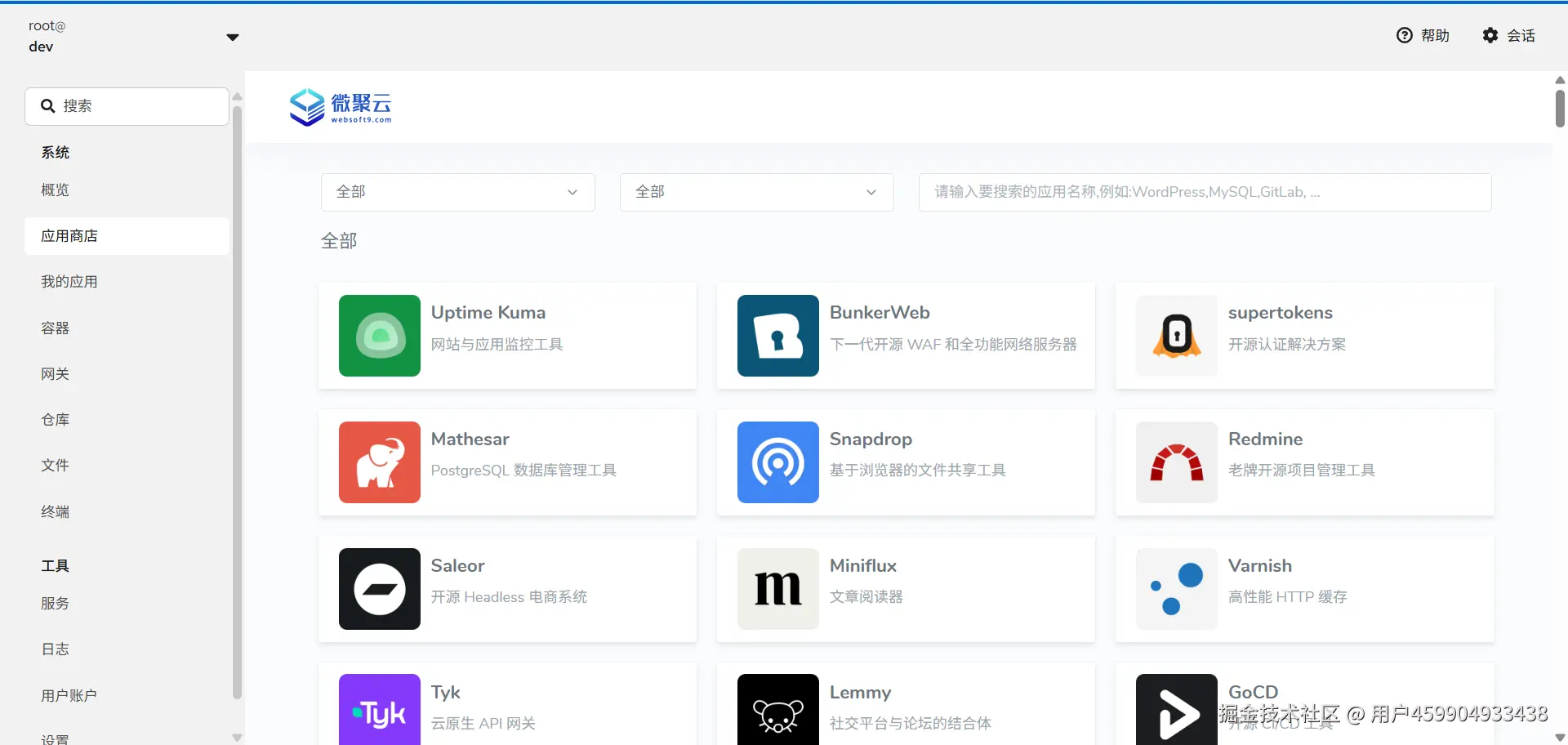Select 服务 in the sidebar
The image size is (1568, 745).
[127, 604]
